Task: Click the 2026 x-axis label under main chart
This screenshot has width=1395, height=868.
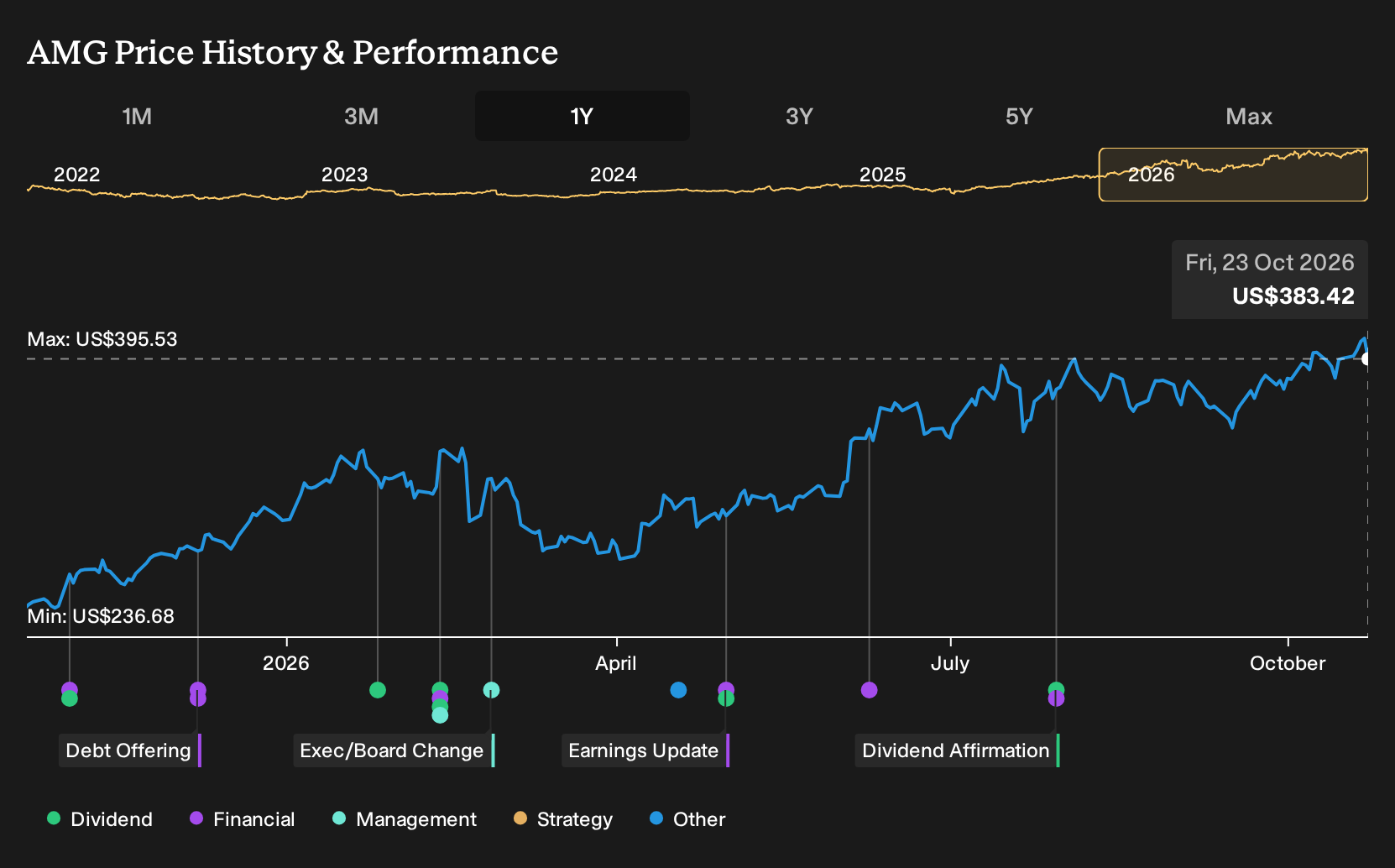Action: [286, 663]
